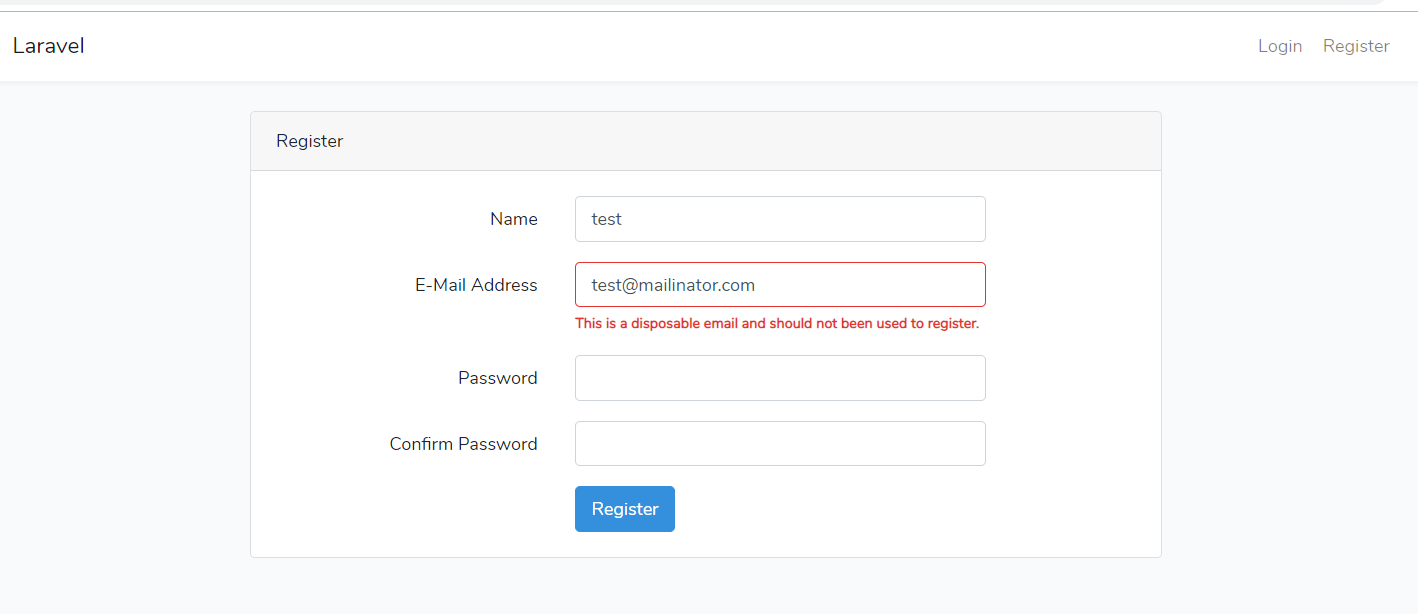Click the Register card header title
This screenshot has height=614, width=1418.
[x=309, y=141]
